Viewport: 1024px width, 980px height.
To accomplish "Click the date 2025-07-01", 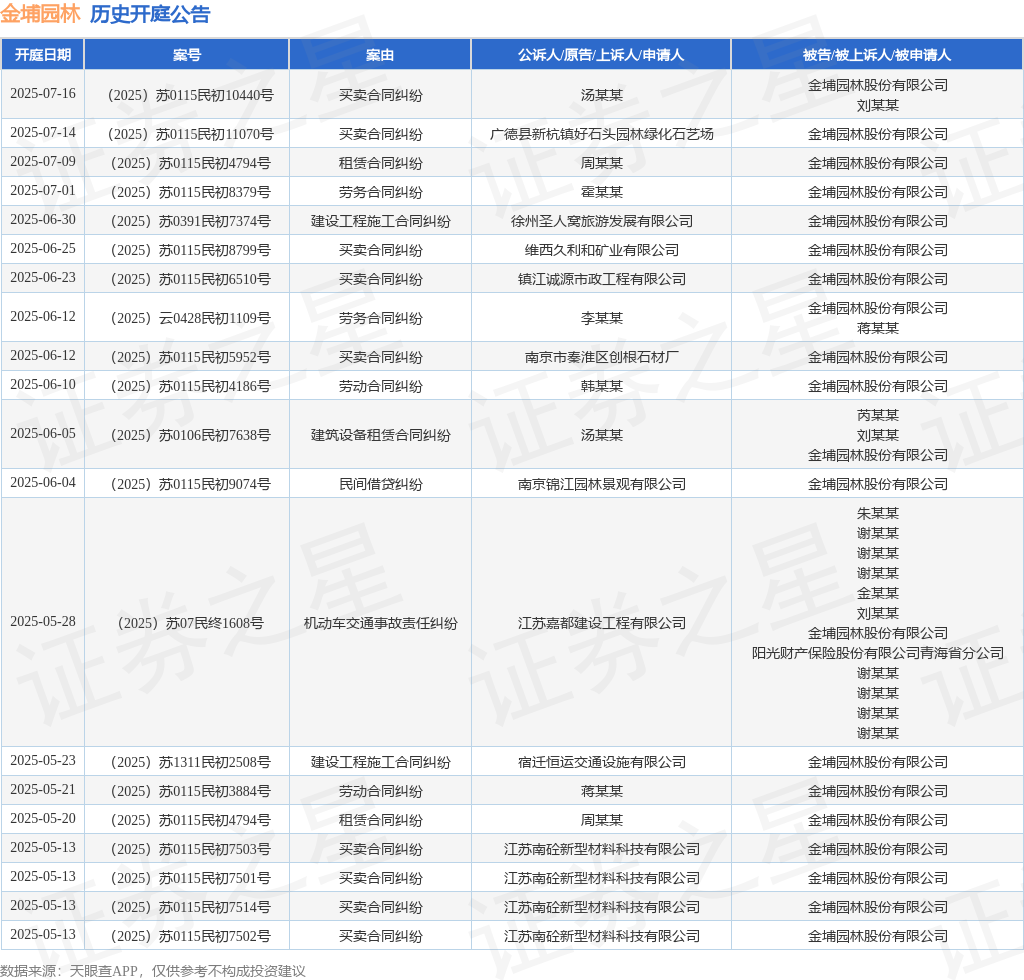I will point(43,190).
